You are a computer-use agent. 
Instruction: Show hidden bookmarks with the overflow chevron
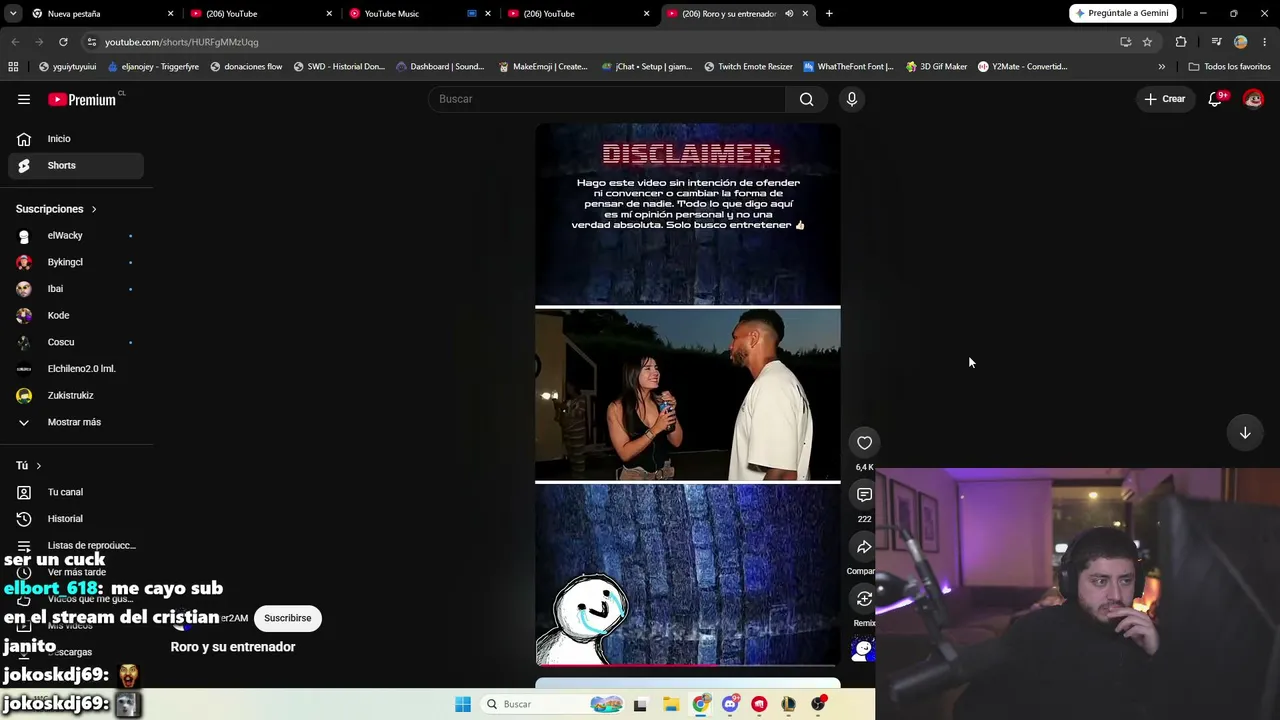[1161, 67]
